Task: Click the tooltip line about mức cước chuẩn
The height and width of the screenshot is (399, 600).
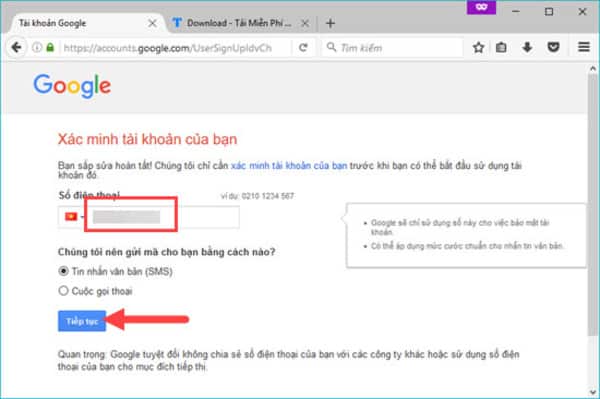Action: [x=467, y=246]
